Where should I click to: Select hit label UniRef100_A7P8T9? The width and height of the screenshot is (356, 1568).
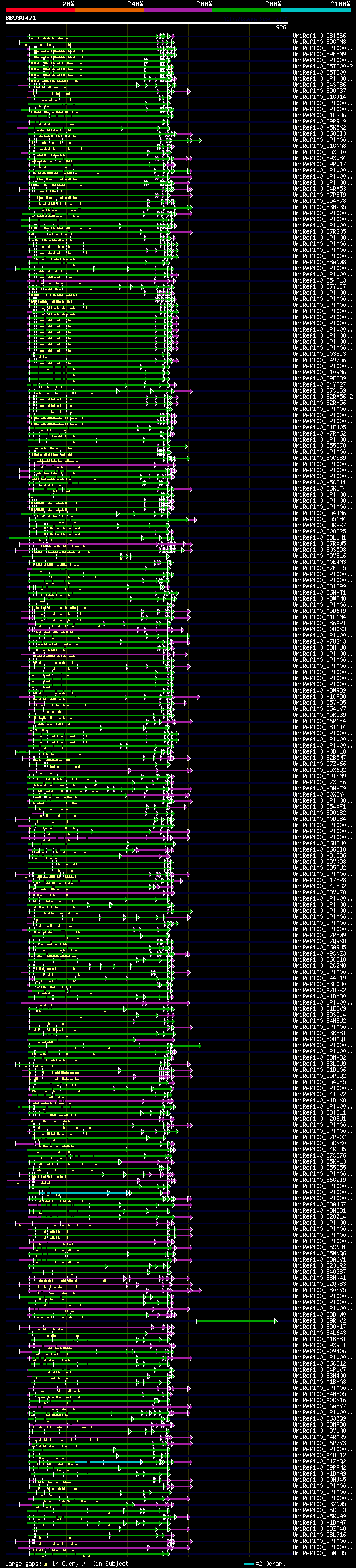[x=319, y=195]
